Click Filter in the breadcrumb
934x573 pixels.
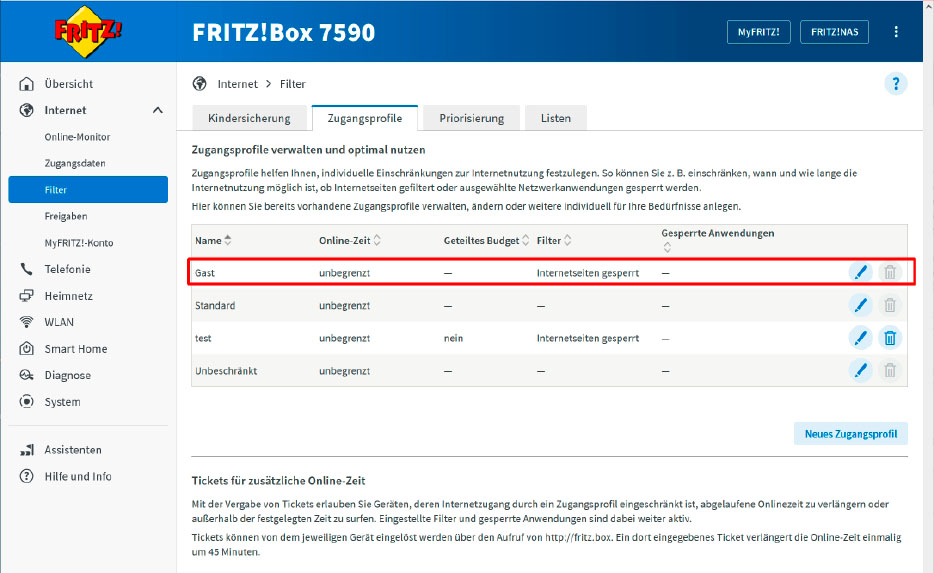click(292, 84)
